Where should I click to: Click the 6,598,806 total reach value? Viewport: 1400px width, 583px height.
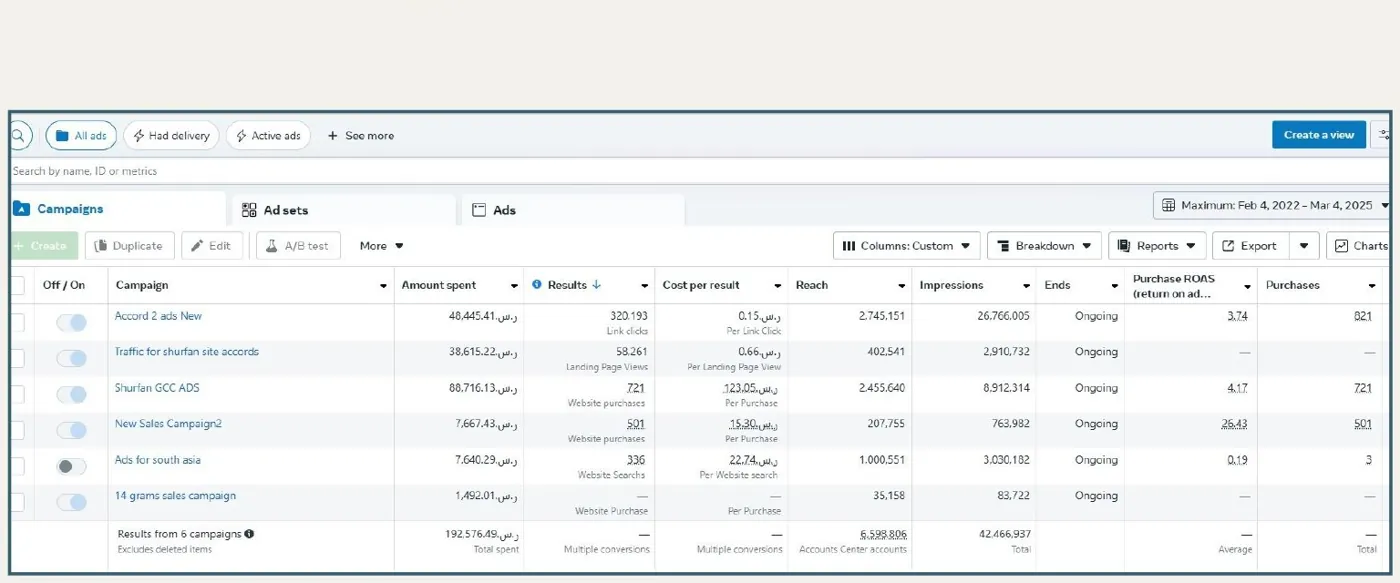[883, 534]
